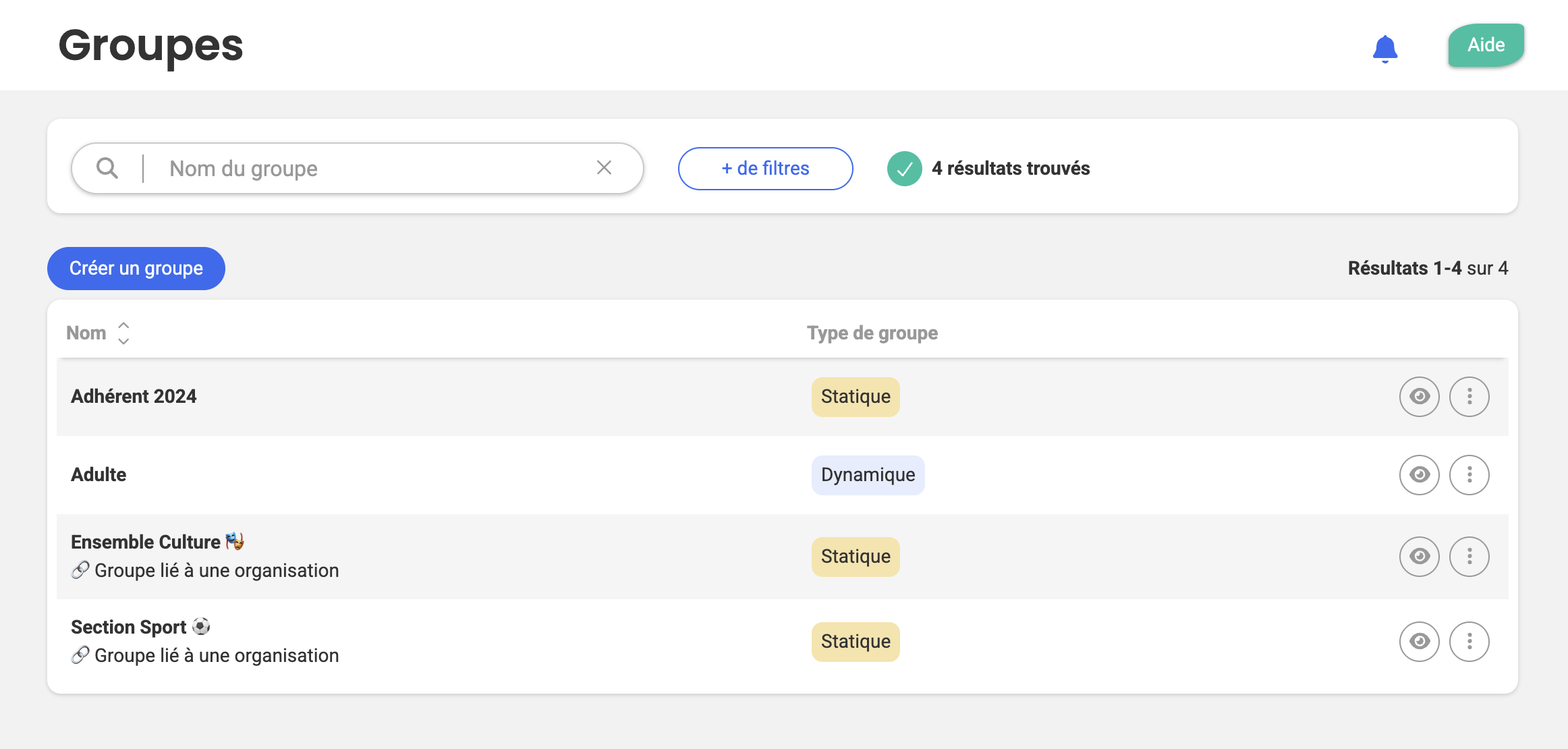Click the Créer un groupe button
Image resolution: width=1568 pixels, height=749 pixels.
click(136, 269)
